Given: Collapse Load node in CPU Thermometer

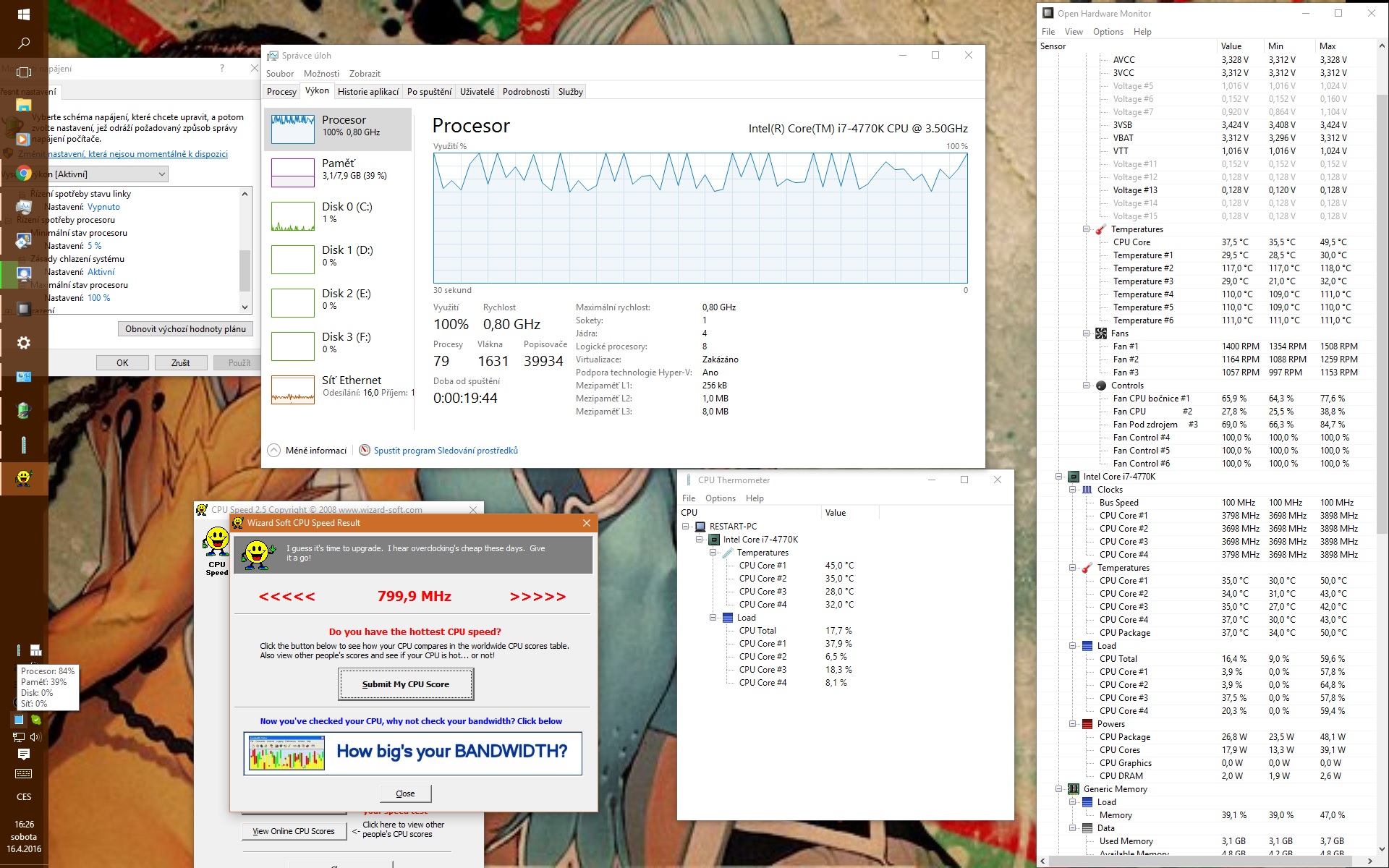Looking at the screenshot, I should point(713,618).
